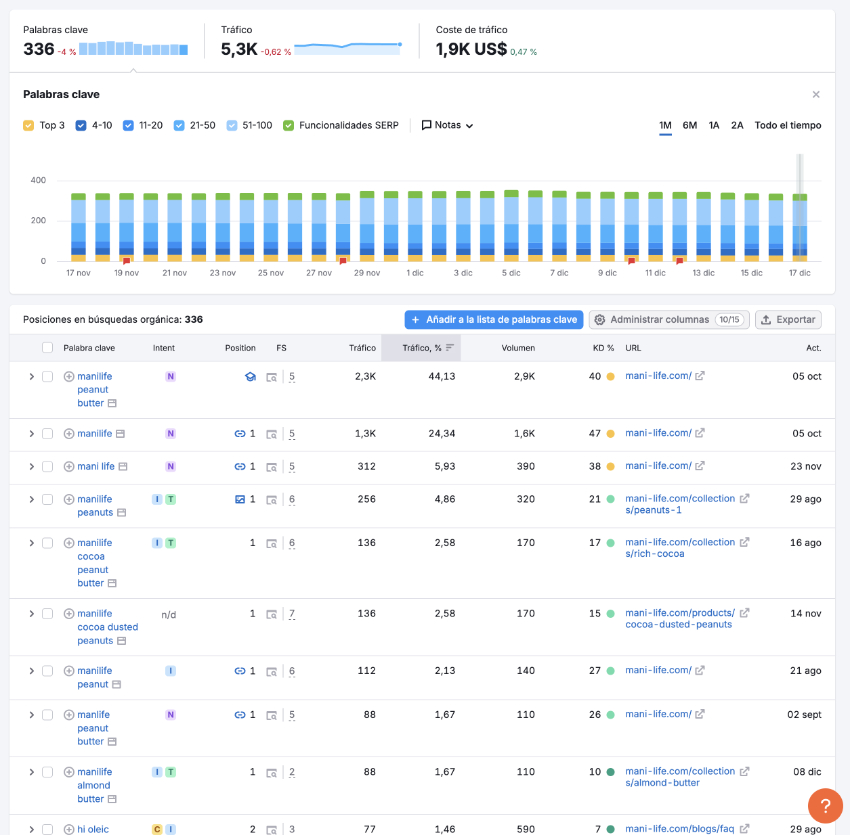850x835 pixels.
Task: Click the orange help question mark button
Action: click(825, 806)
